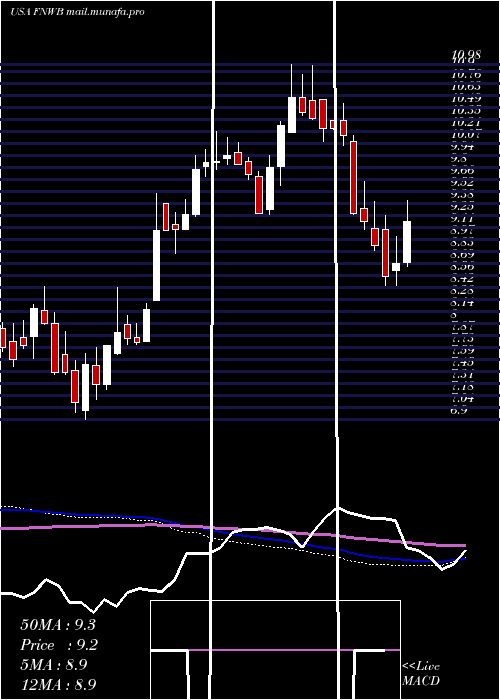Click the 10.49 price axis label

click(x=466, y=98)
